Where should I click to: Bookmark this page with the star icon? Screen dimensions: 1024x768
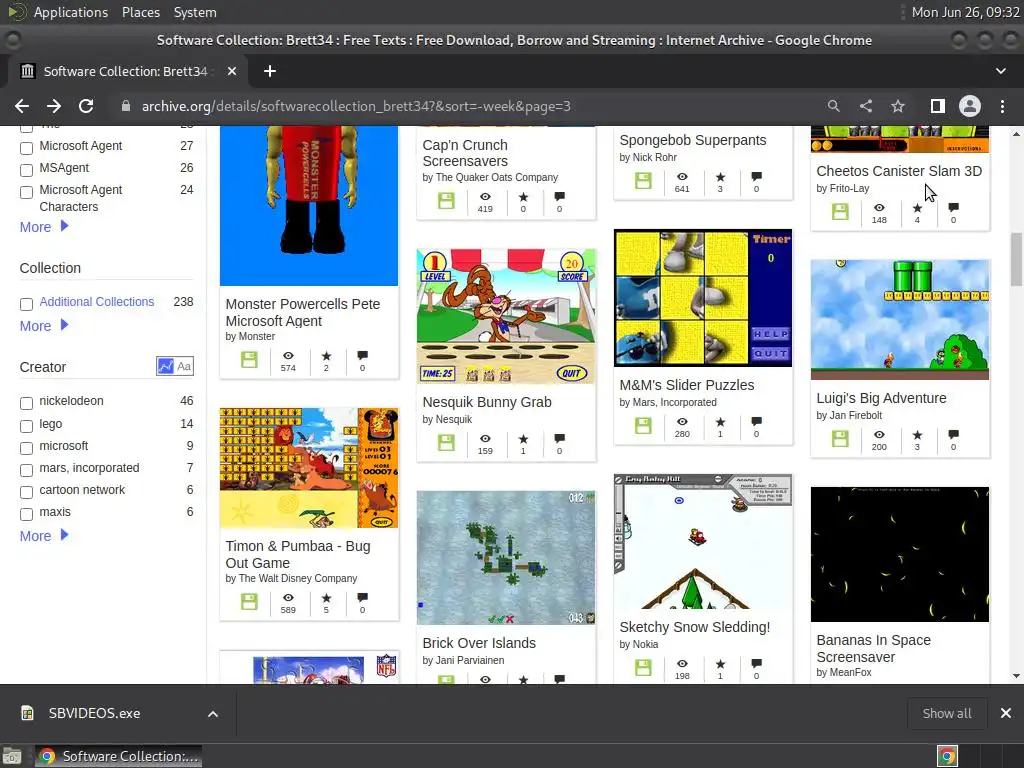click(898, 106)
